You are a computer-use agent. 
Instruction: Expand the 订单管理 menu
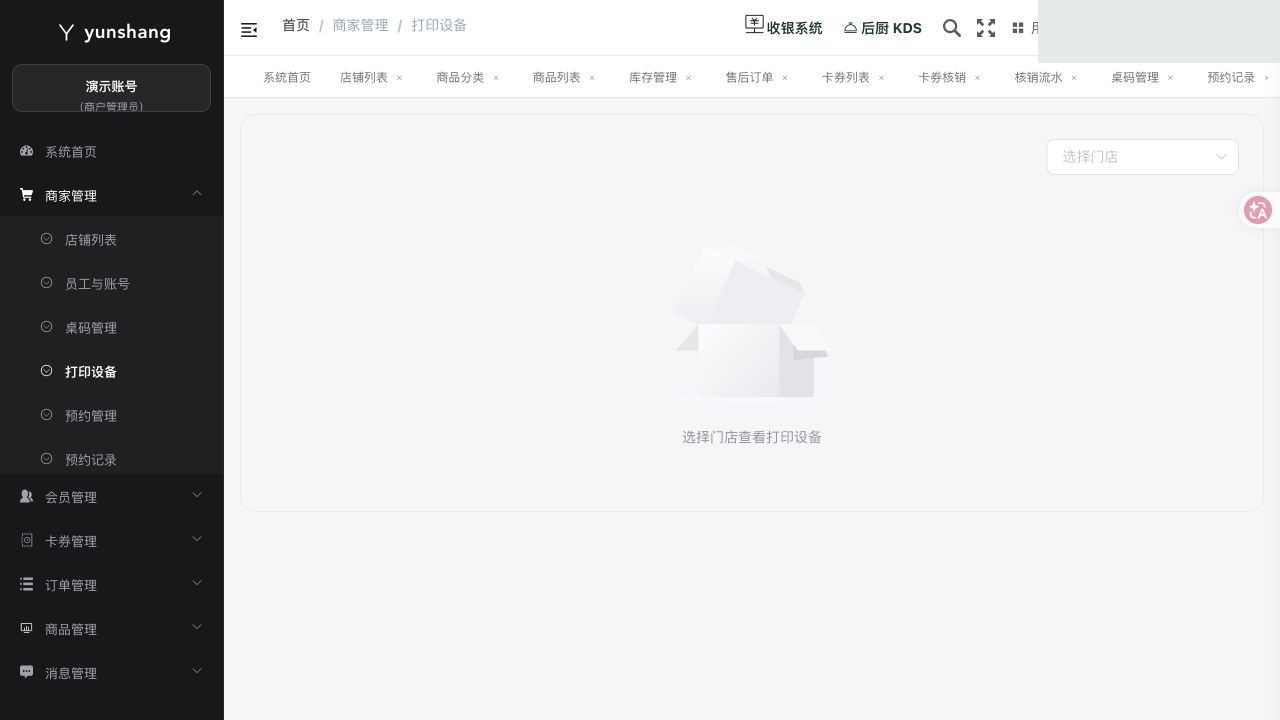111,585
